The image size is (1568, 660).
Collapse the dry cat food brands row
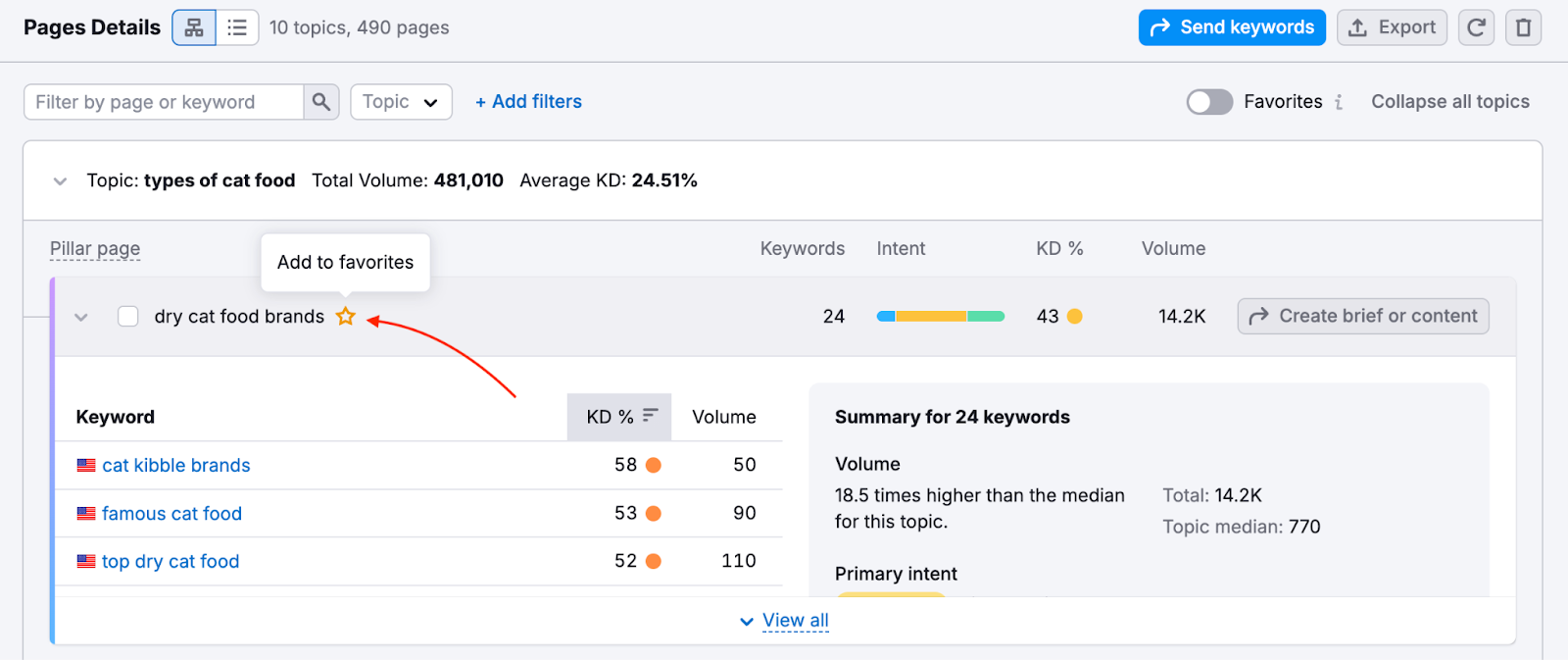click(81, 317)
